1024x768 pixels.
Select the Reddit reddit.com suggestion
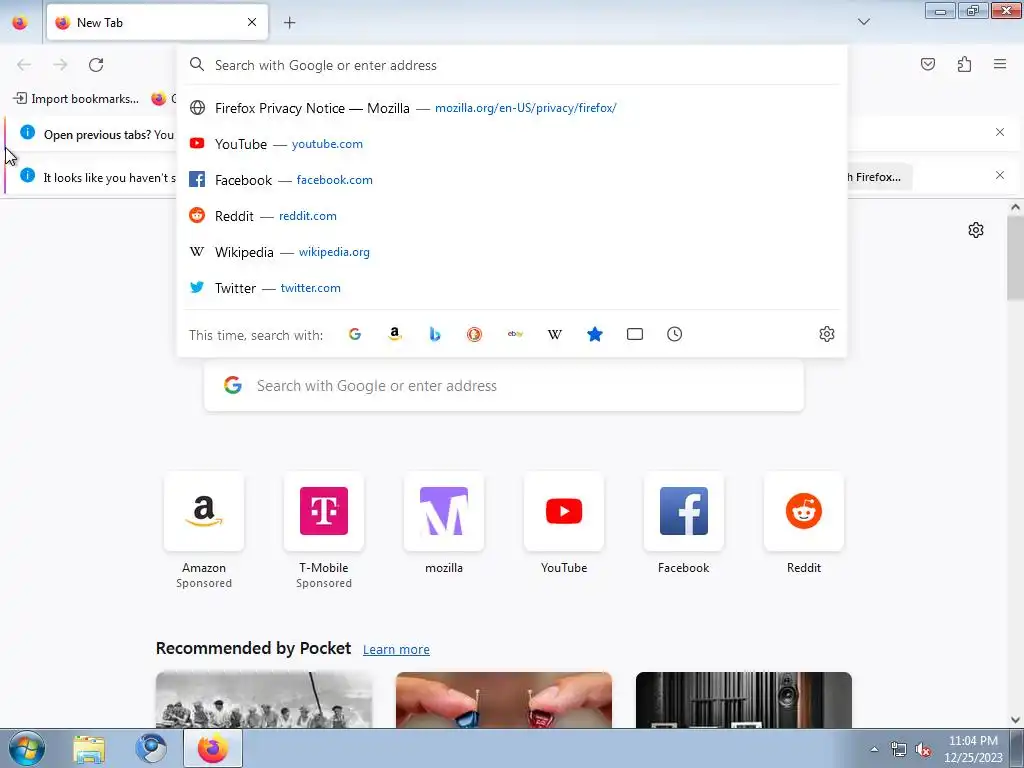click(512, 216)
